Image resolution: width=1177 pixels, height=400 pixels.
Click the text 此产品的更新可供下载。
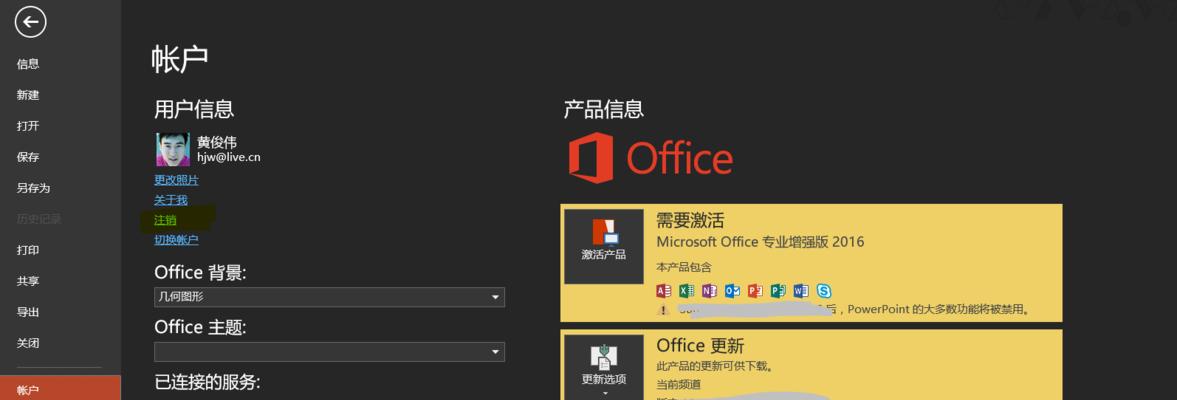tap(715, 367)
